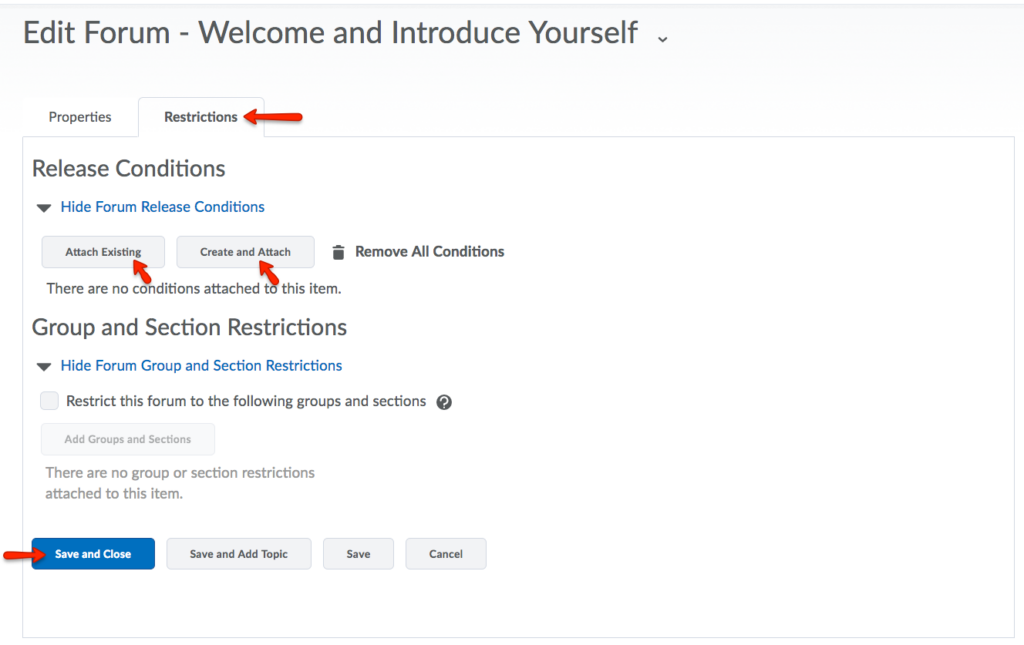Viewport: 1024px width, 645px height.
Task: Enable the Restrict this forum checkbox
Action: (x=50, y=401)
